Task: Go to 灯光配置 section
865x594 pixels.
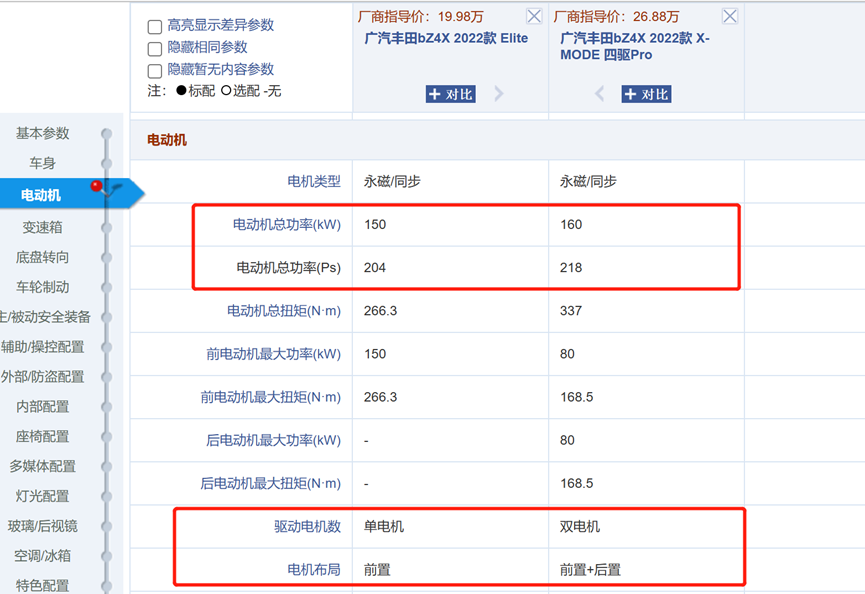Action: 42,496
